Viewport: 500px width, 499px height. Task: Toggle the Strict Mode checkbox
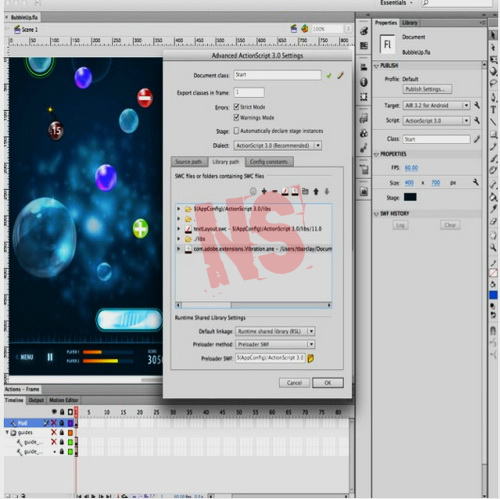(236, 107)
